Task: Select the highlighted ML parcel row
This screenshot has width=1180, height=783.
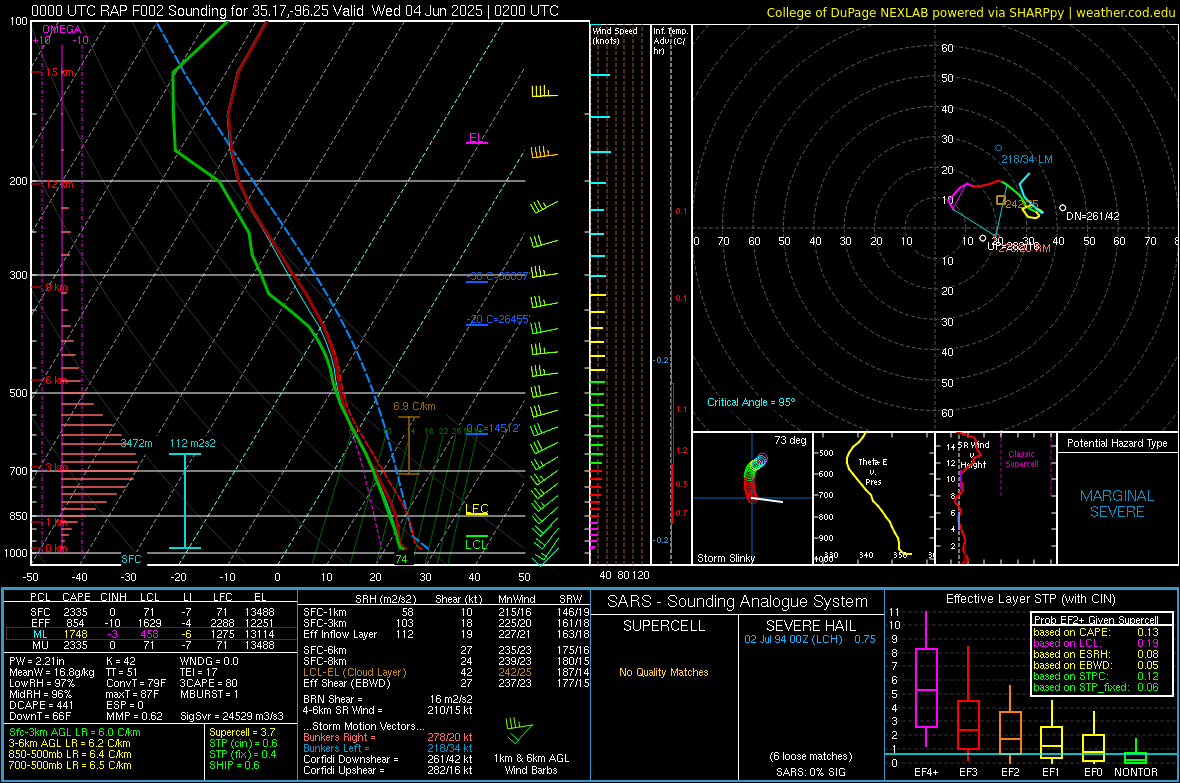Action: (151, 635)
